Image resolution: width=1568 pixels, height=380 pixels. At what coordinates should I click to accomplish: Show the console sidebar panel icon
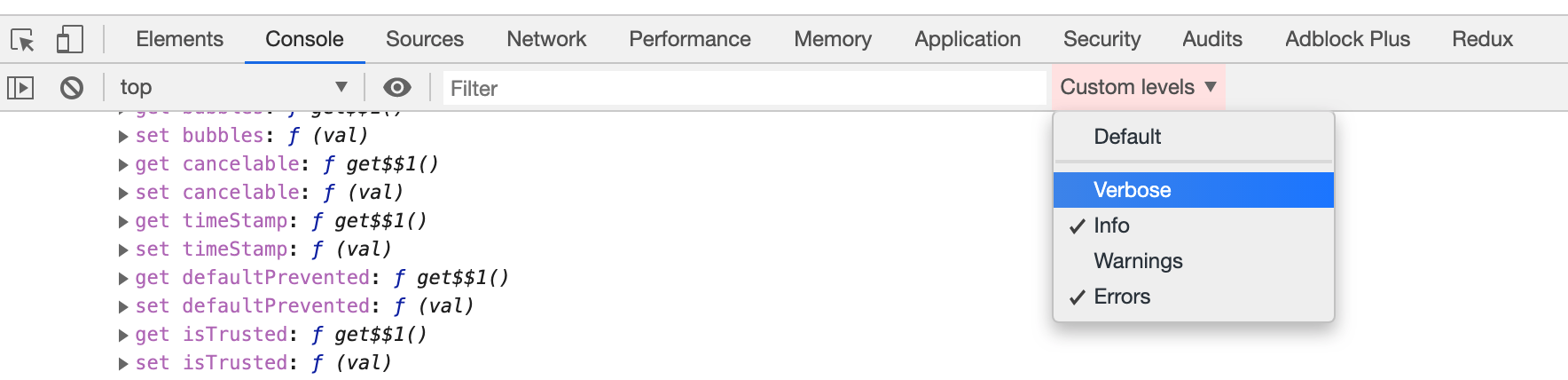pos(20,87)
